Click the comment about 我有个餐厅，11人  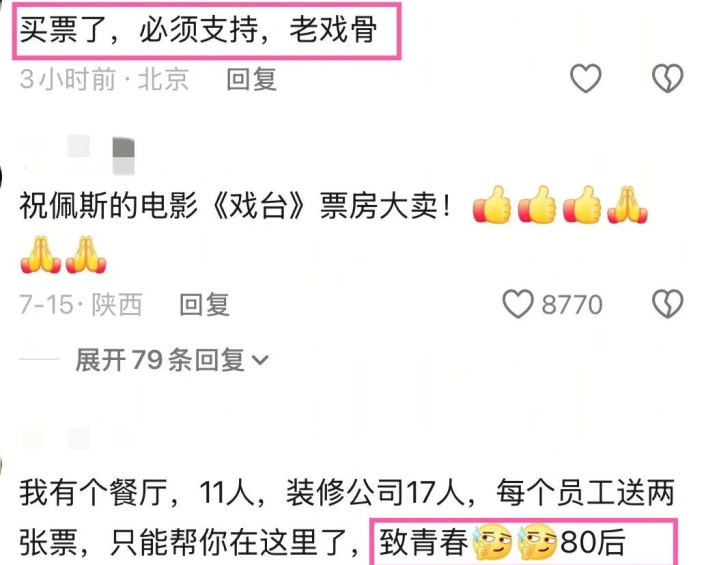point(347,517)
